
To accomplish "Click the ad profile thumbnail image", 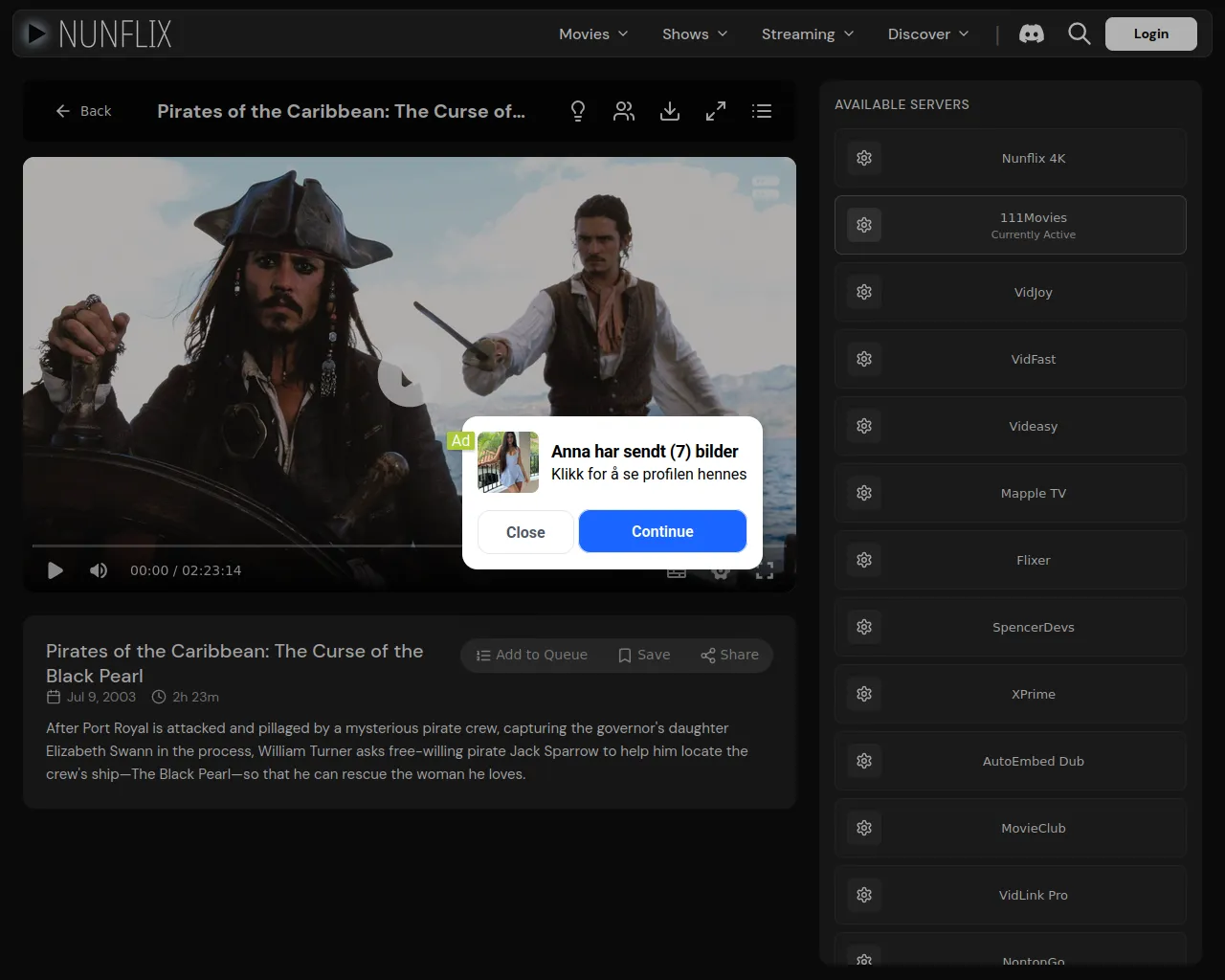I will pyautogui.click(x=508, y=462).
